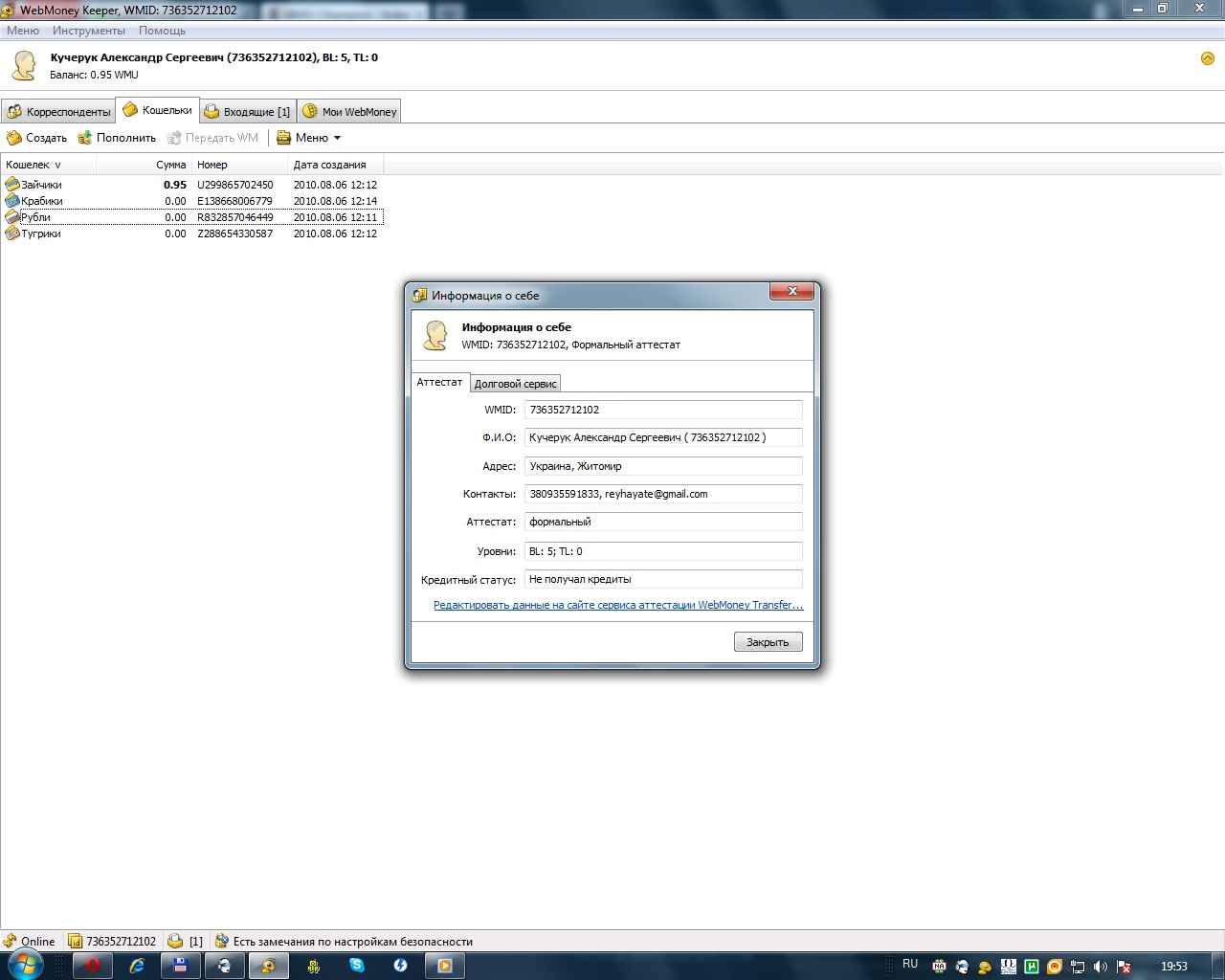Select the Кошельки tab
This screenshot has height=980, width=1225.
[x=158, y=110]
